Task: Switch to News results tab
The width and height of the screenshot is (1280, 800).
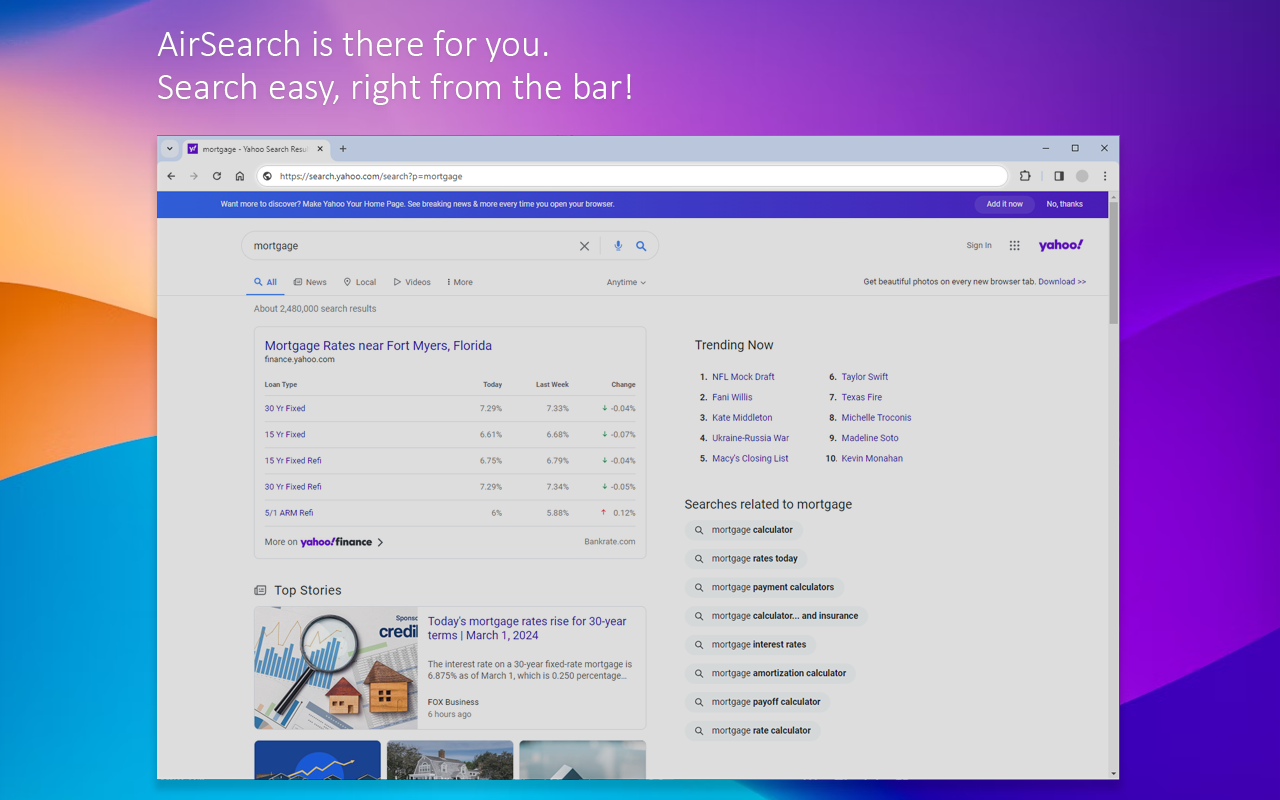Action: point(310,282)
